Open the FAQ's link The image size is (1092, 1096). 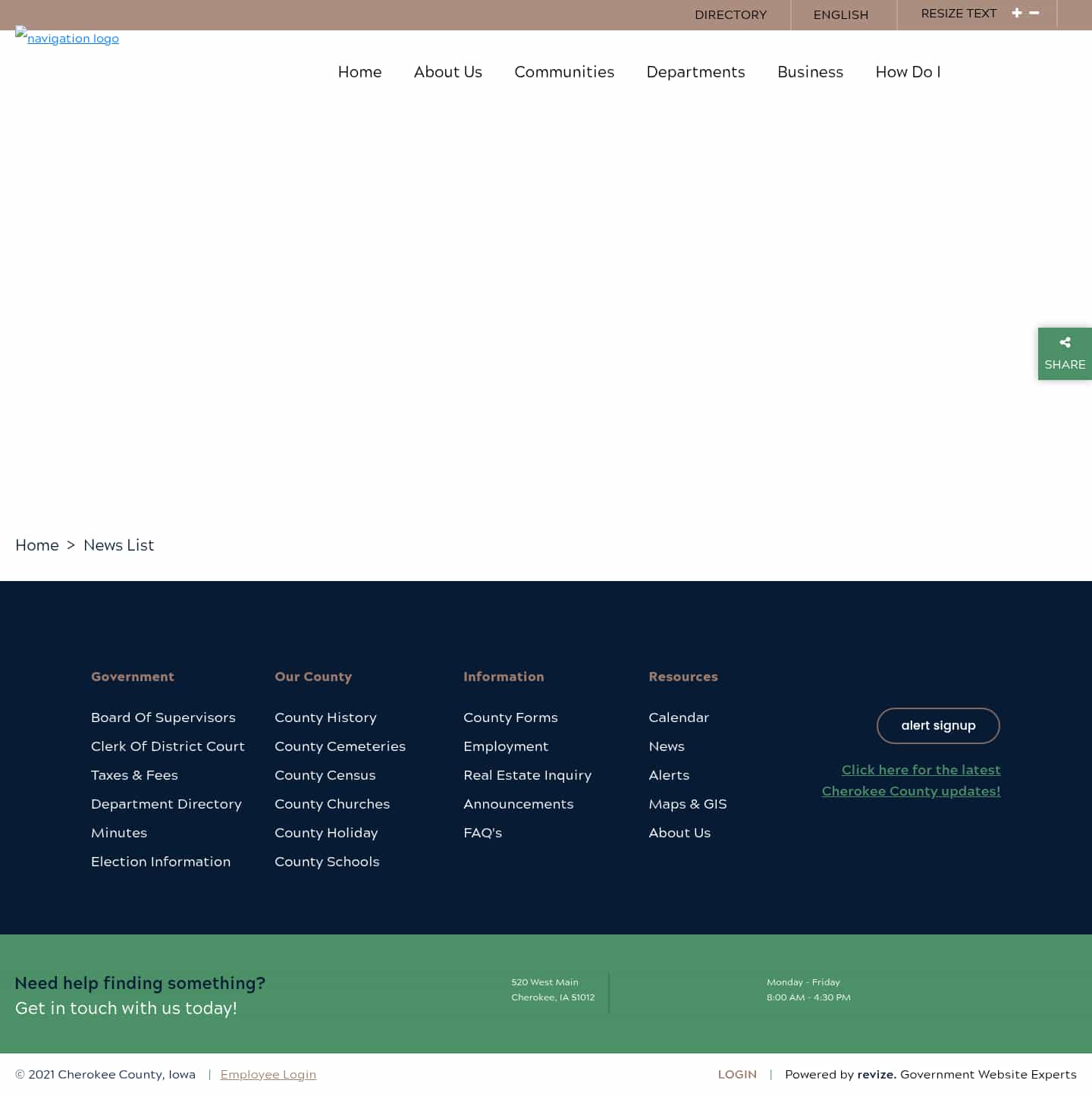point(482,833)
